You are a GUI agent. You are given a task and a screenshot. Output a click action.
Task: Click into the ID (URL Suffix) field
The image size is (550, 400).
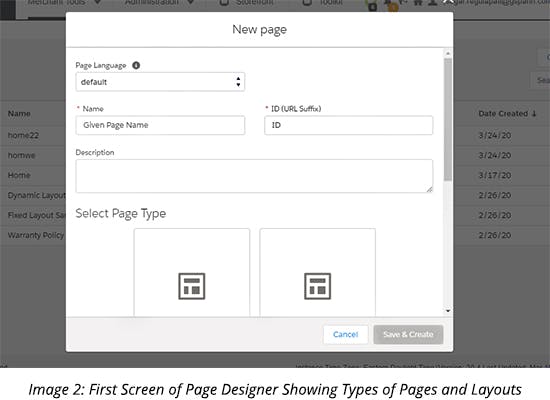[348, 125]
